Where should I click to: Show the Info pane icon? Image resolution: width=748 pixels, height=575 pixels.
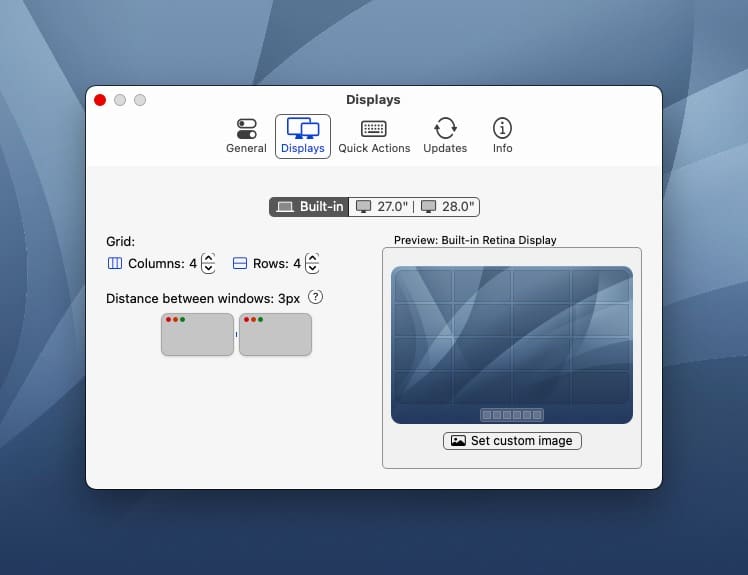(x=502, y=136)
